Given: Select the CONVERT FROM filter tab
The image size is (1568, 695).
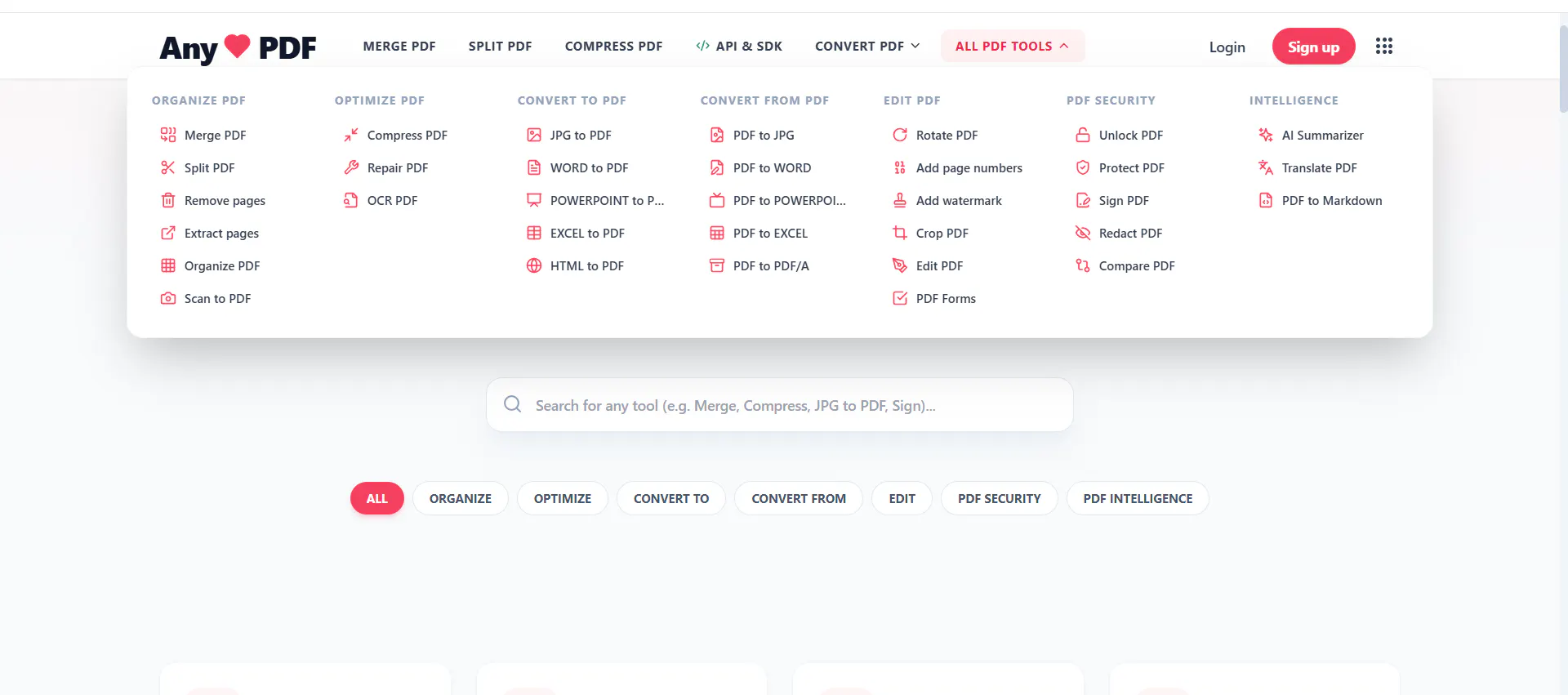Looking at the screenshot, I should click(799, 498).
